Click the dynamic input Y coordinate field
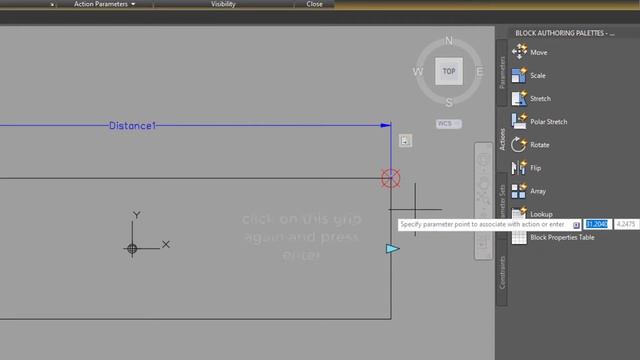 (626, 224)
